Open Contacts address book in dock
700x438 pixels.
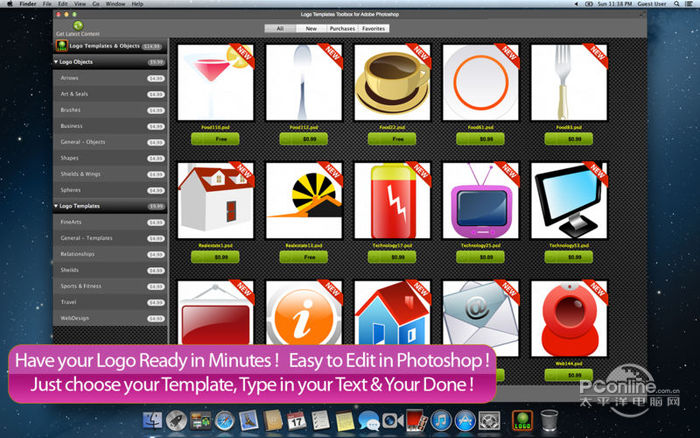pyautogui.click(x=273, y=420)
